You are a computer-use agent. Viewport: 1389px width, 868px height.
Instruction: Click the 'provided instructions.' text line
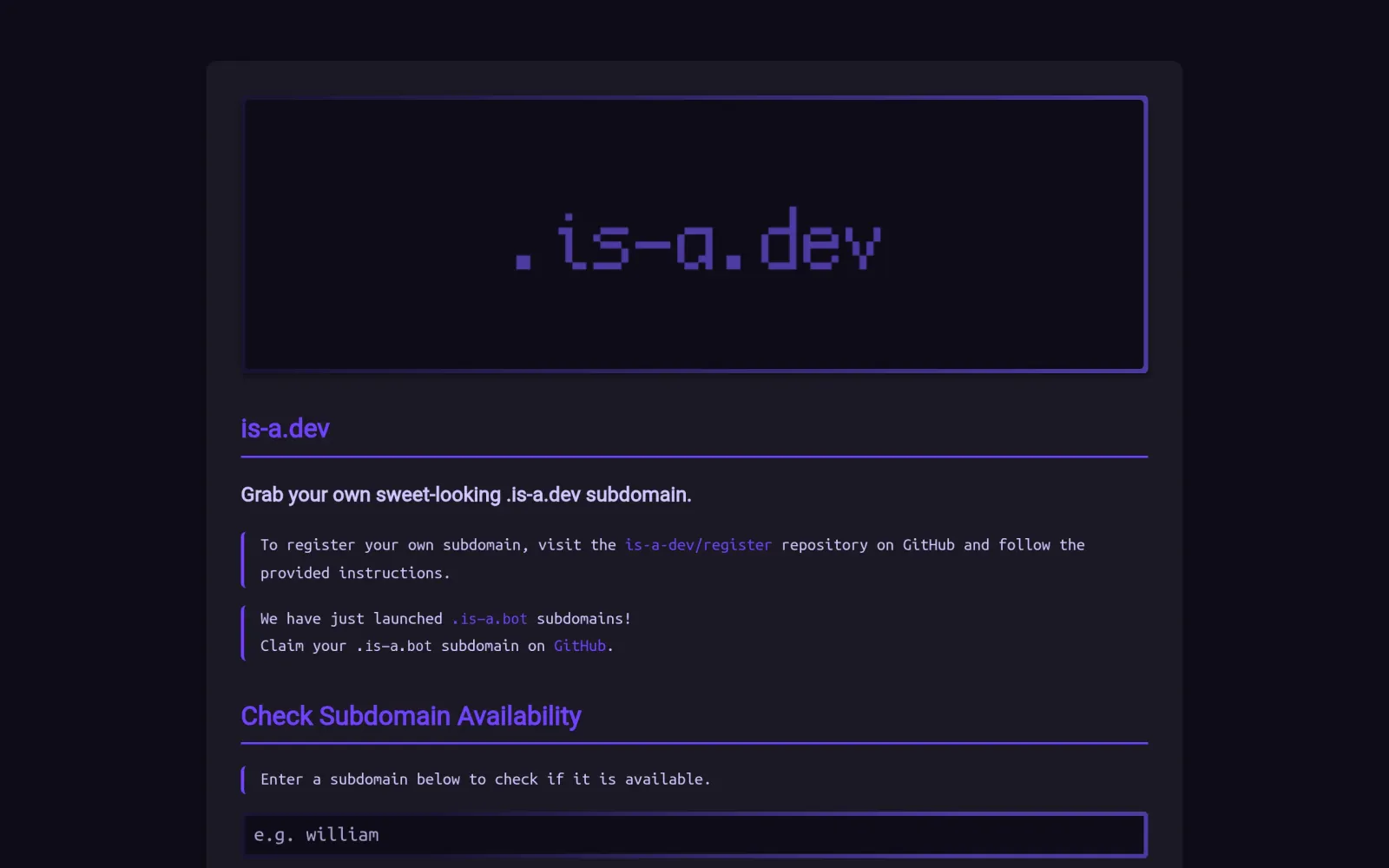[355, 573]
